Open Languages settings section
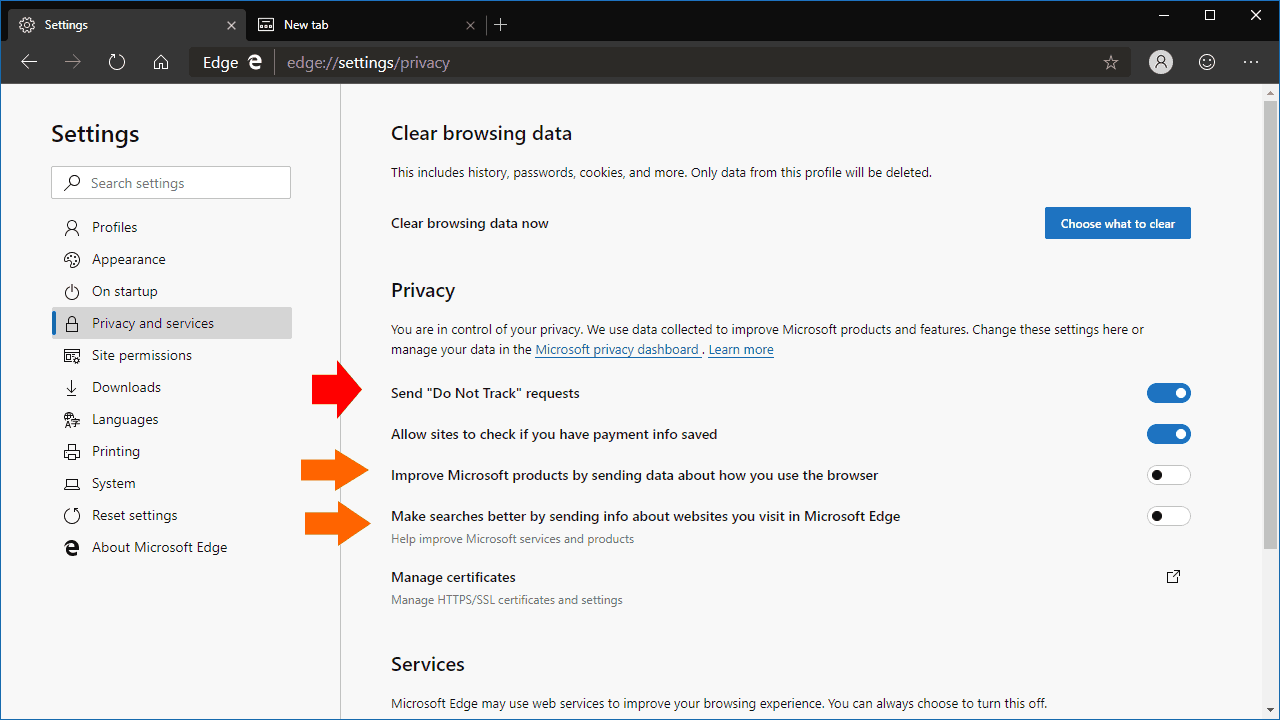The width and height of the screenshot is (1280, 720). point(171,419)
